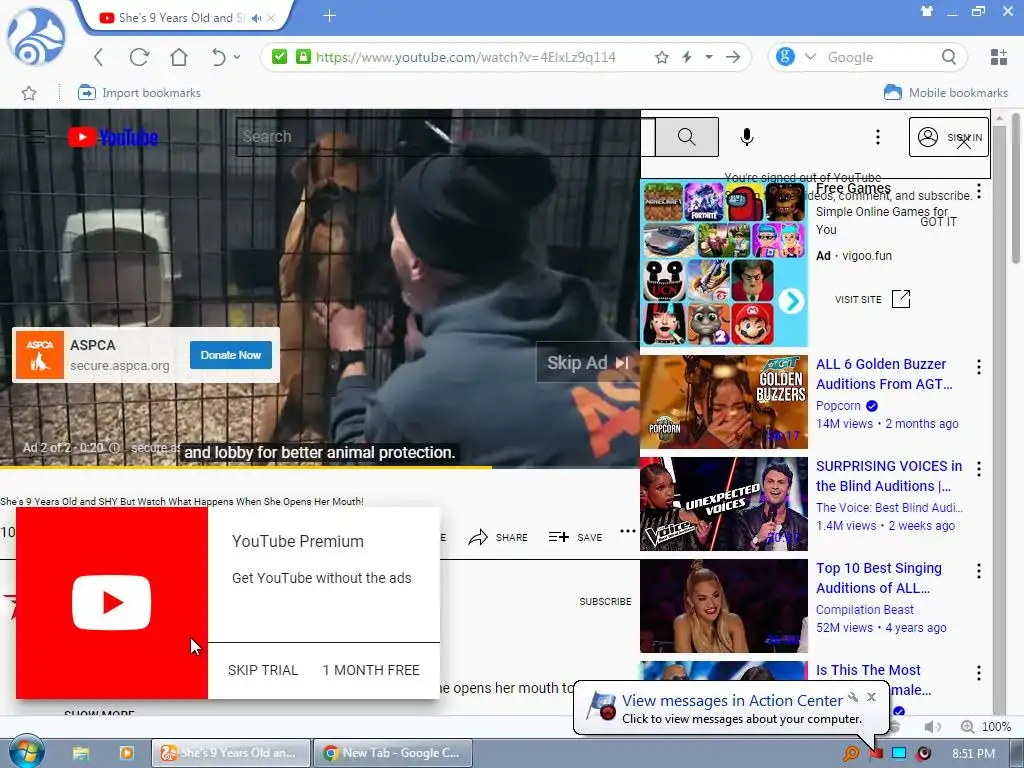Click the Import bookmarks link
Viewport: 1024px width, 768px height.
point(139,93)
